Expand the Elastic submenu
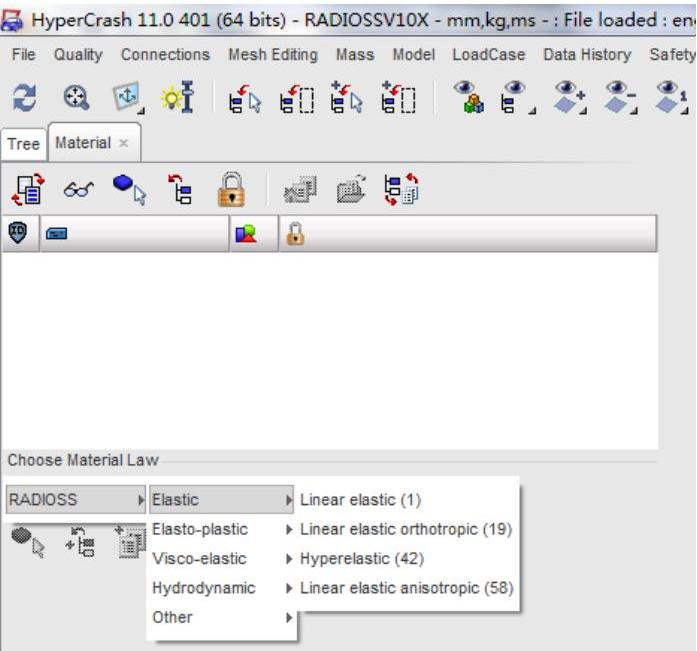Screen dimensions: 697x651 (221, 500)
